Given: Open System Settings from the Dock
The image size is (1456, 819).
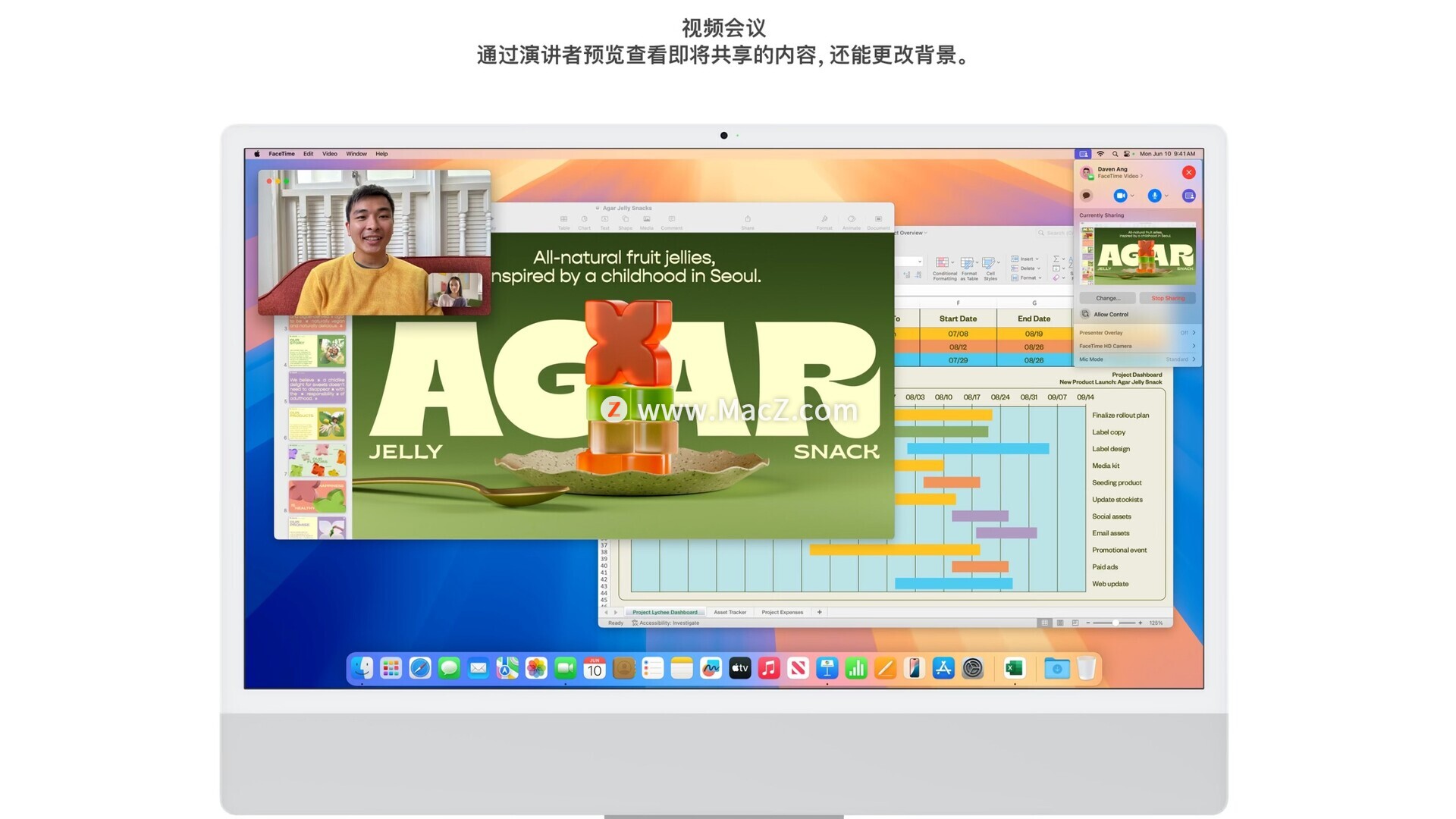Looking at the screenshot, I should (972, 668).
